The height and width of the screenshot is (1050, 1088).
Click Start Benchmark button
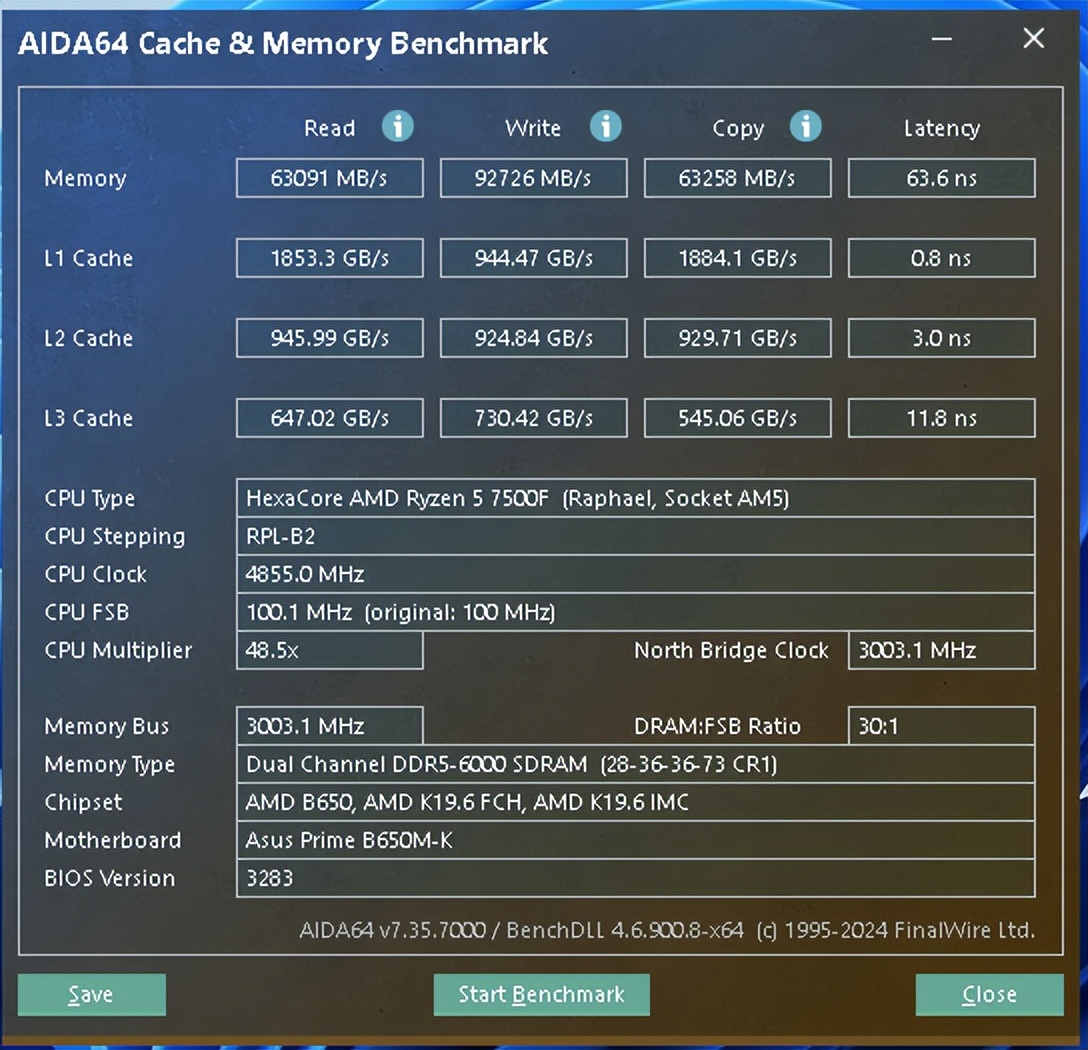tap(541, 994)
